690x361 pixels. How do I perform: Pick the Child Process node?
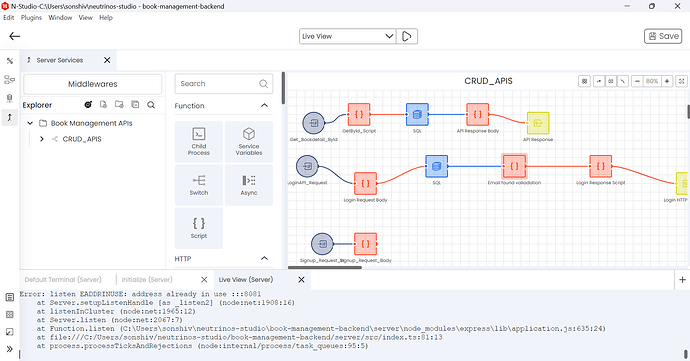[199, 142]
